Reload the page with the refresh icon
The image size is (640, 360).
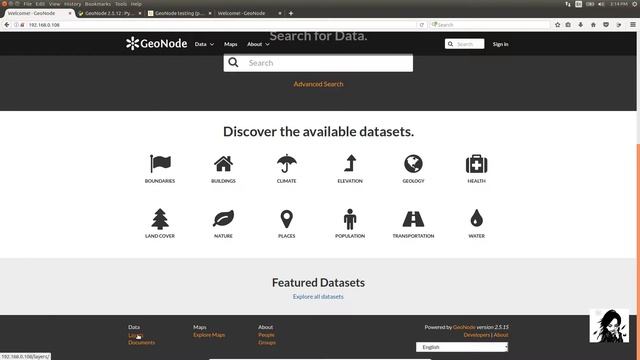click(x=422, y=25)
